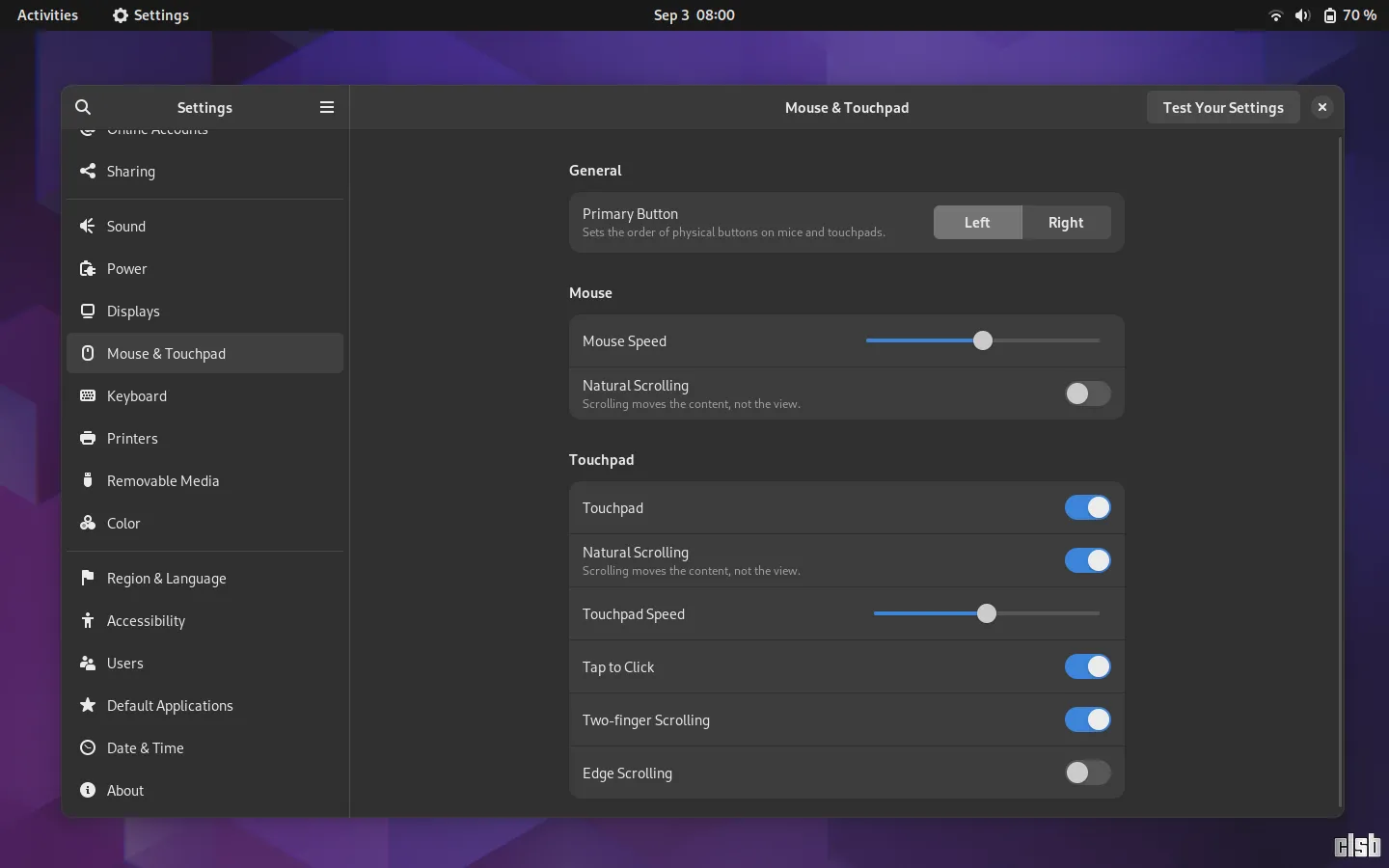The width and height of the screenshot is (1389, 868).
Task: Click Test Your Settings button
Action: (x=1223, y=107)
